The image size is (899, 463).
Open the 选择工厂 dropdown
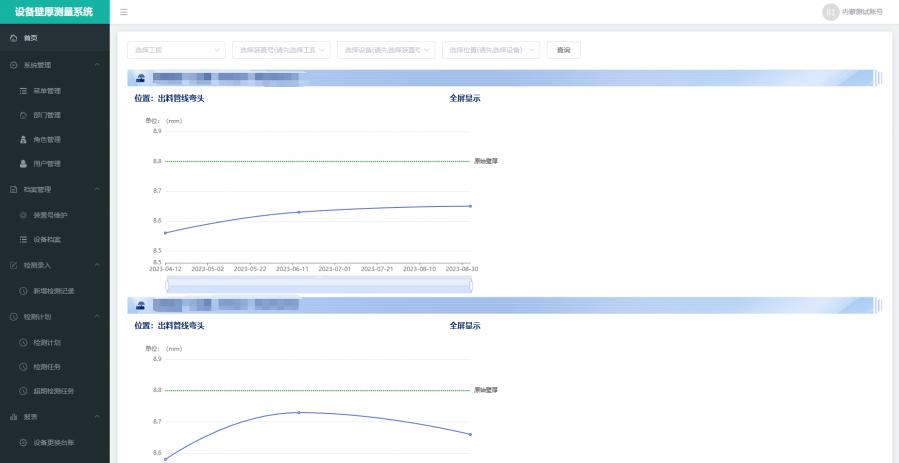[x=176, y=49]
